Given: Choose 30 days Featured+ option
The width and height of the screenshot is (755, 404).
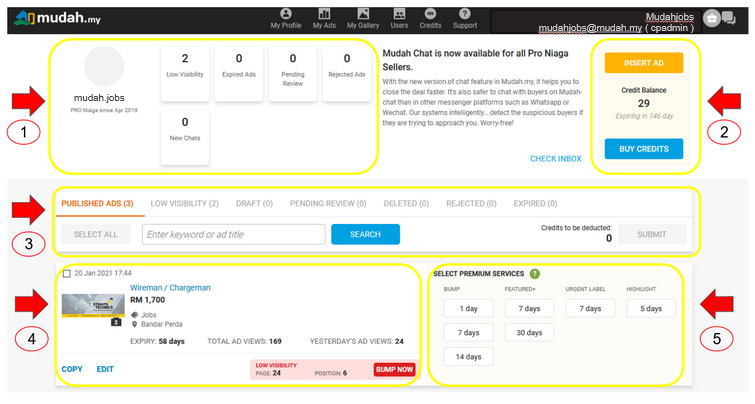Looking at the screenshot, I should (528, 332).
